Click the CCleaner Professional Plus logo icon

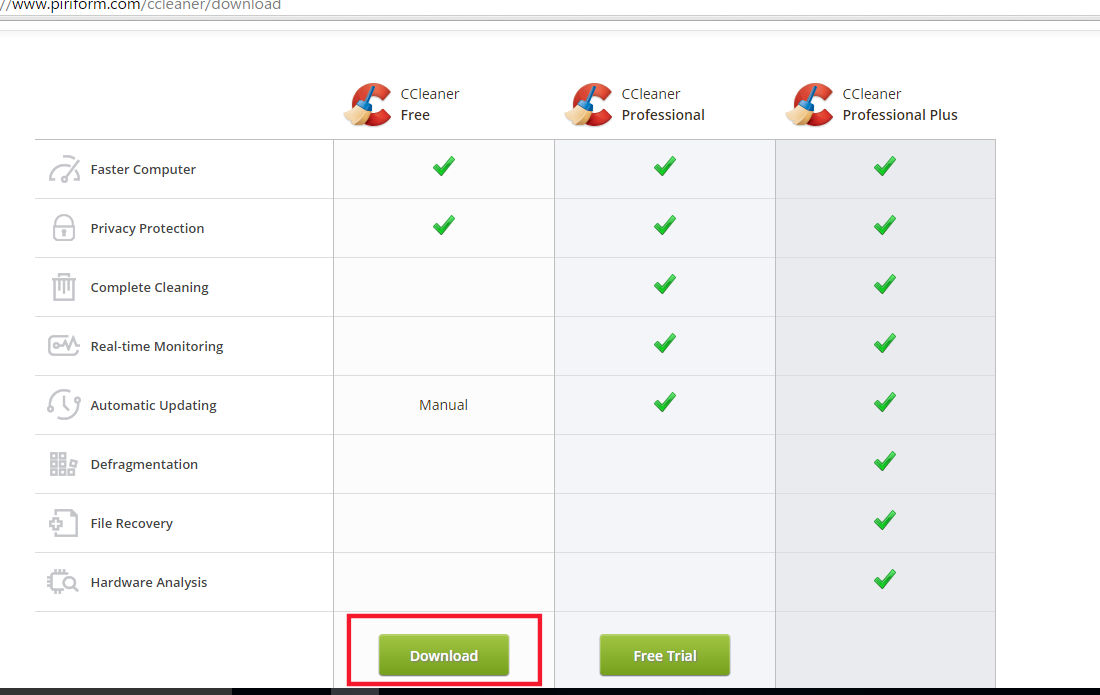click(x=810, y=105)
